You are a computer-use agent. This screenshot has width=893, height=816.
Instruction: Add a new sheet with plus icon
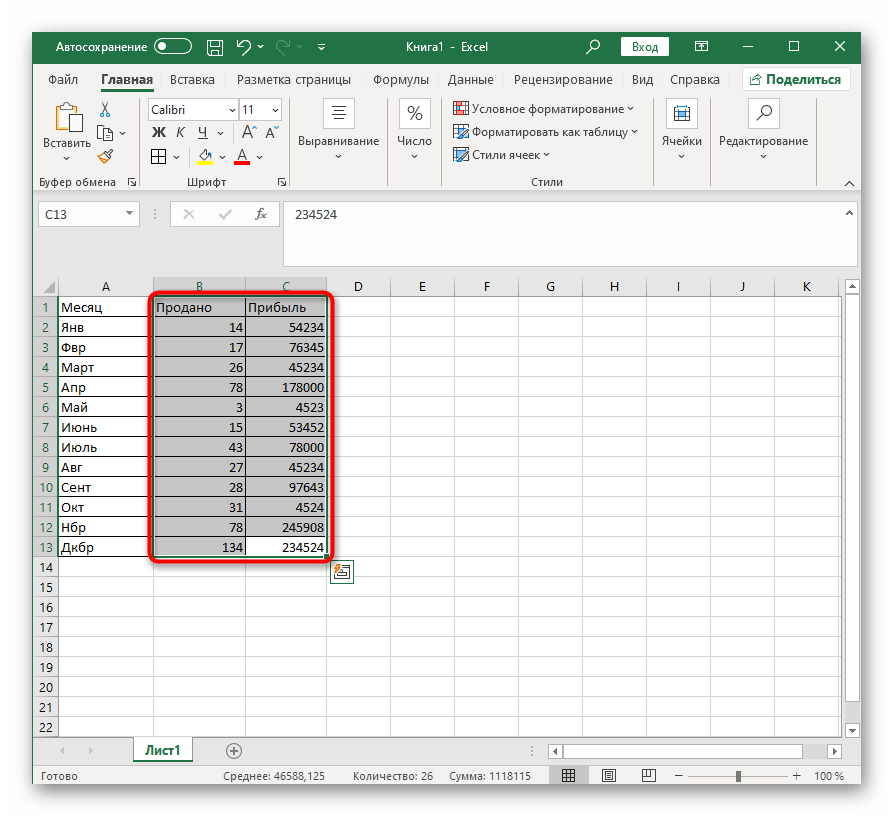pyautogui.click(x=234, y=750)
